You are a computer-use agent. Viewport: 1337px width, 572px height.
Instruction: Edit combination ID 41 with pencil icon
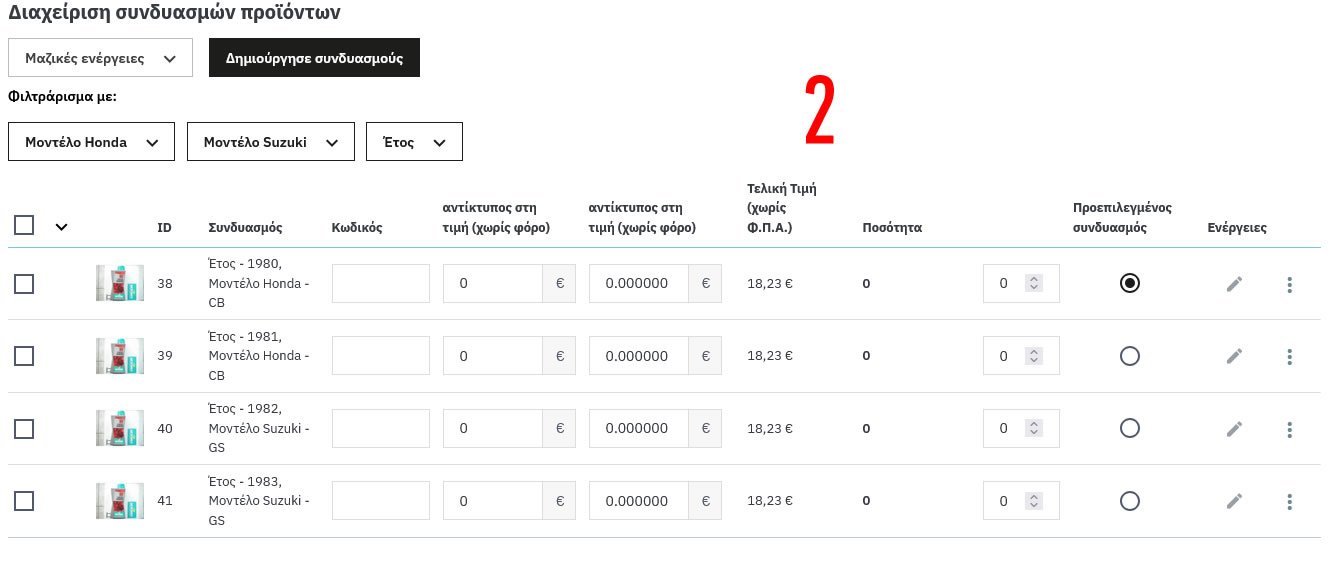point(1234,501)
